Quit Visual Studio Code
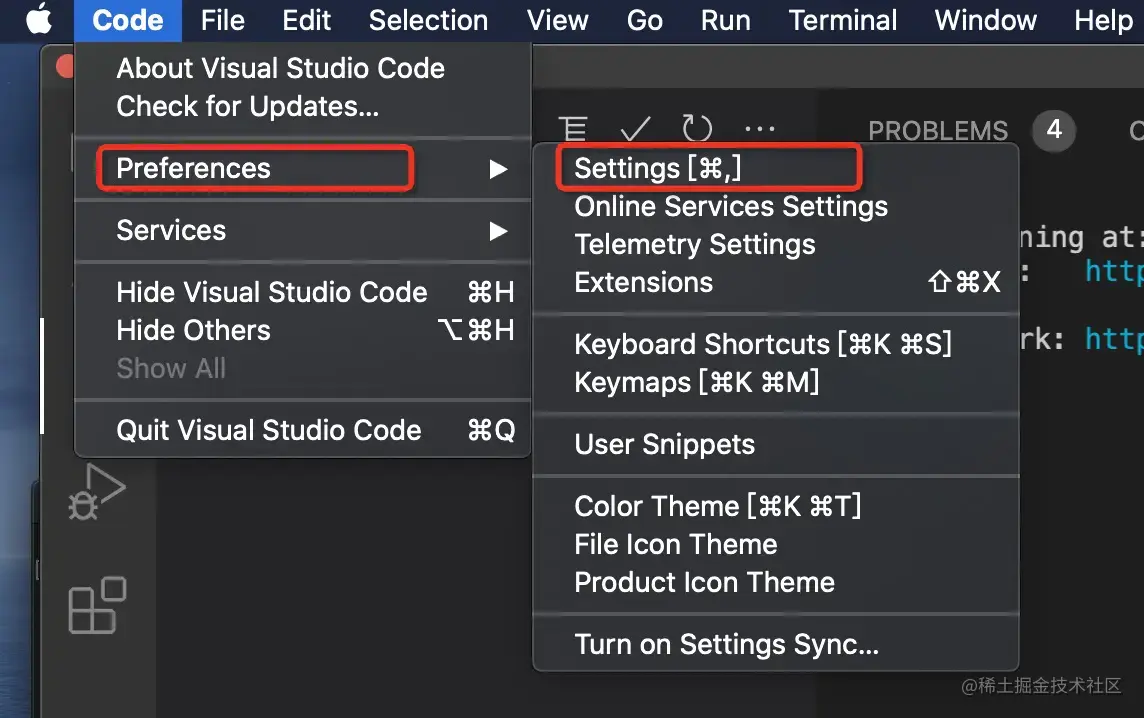This screenshot has height=718, width=1144. (x=268, y=430)
